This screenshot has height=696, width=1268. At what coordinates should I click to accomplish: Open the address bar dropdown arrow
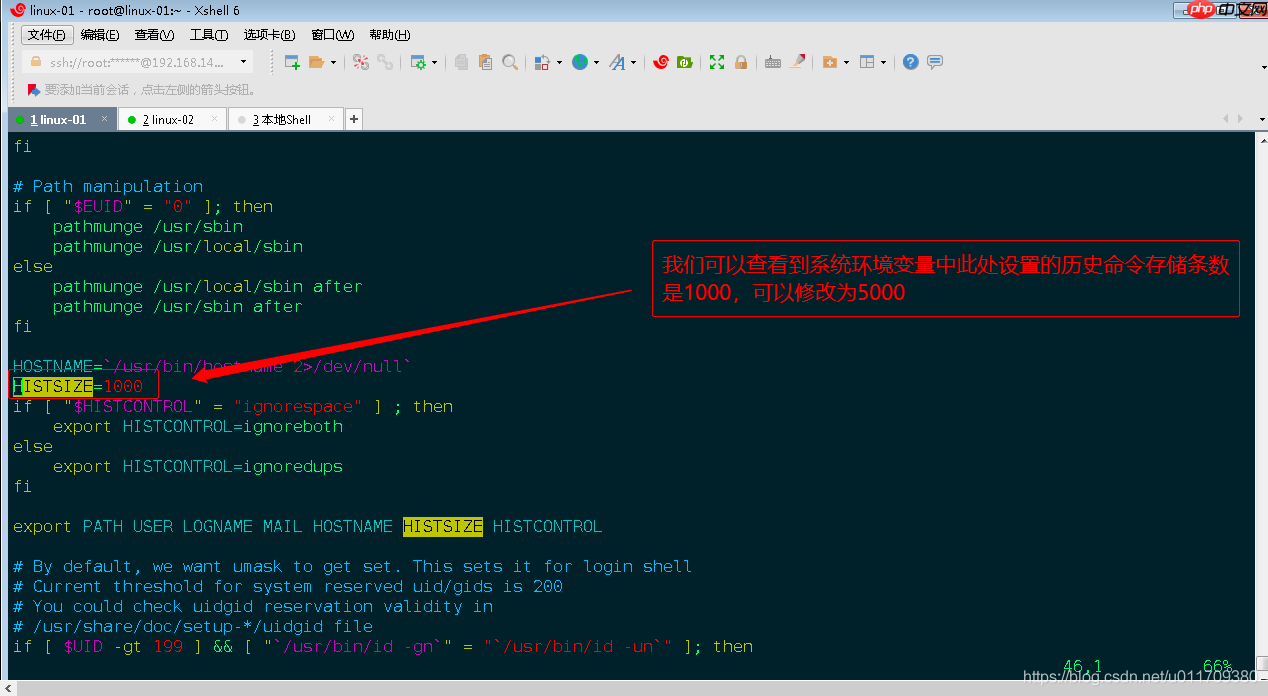click(x=243, y=62)
